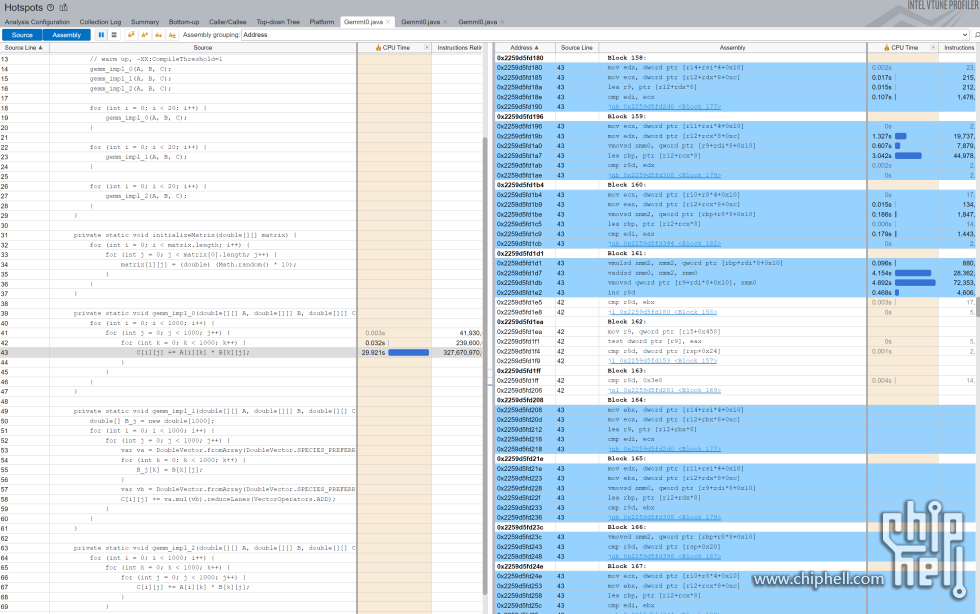Viewport: 980px width, 614px height.
Task: Follow the jl link to Block 158
Action: (662, 312)
